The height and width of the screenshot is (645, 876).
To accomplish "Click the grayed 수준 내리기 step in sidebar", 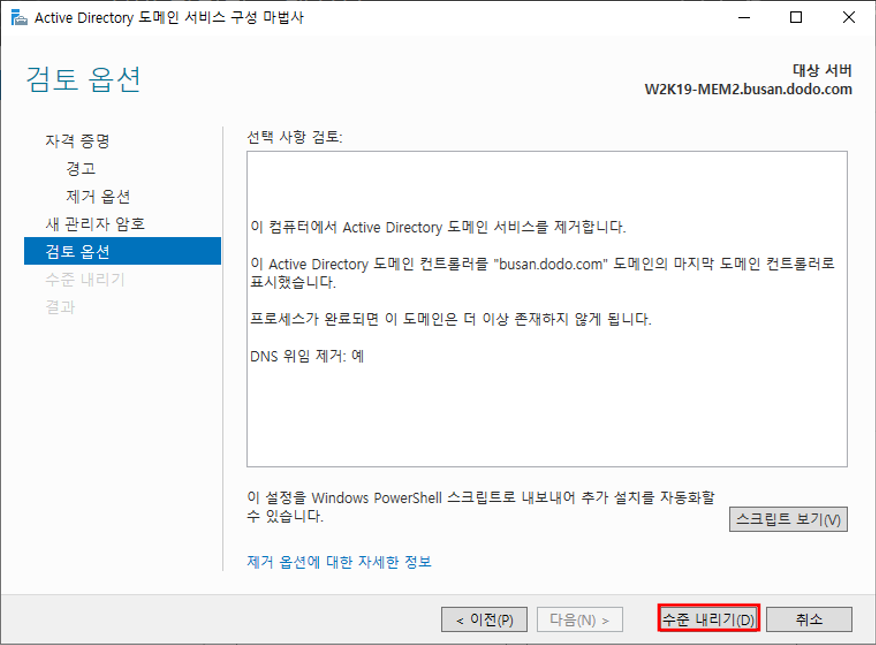I will (x=85, y=279).
